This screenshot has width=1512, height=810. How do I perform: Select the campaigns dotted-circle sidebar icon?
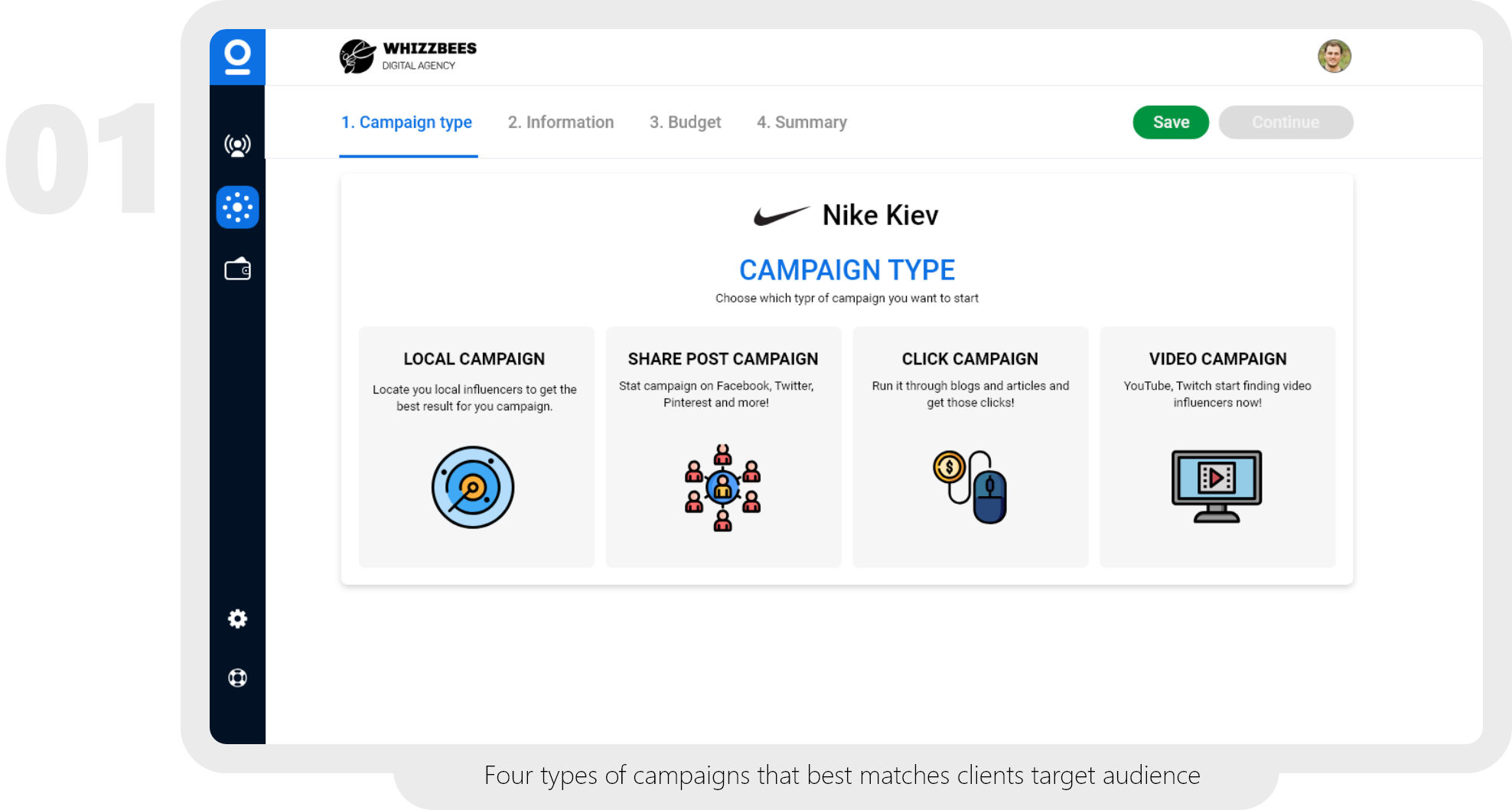coord(237,207)
